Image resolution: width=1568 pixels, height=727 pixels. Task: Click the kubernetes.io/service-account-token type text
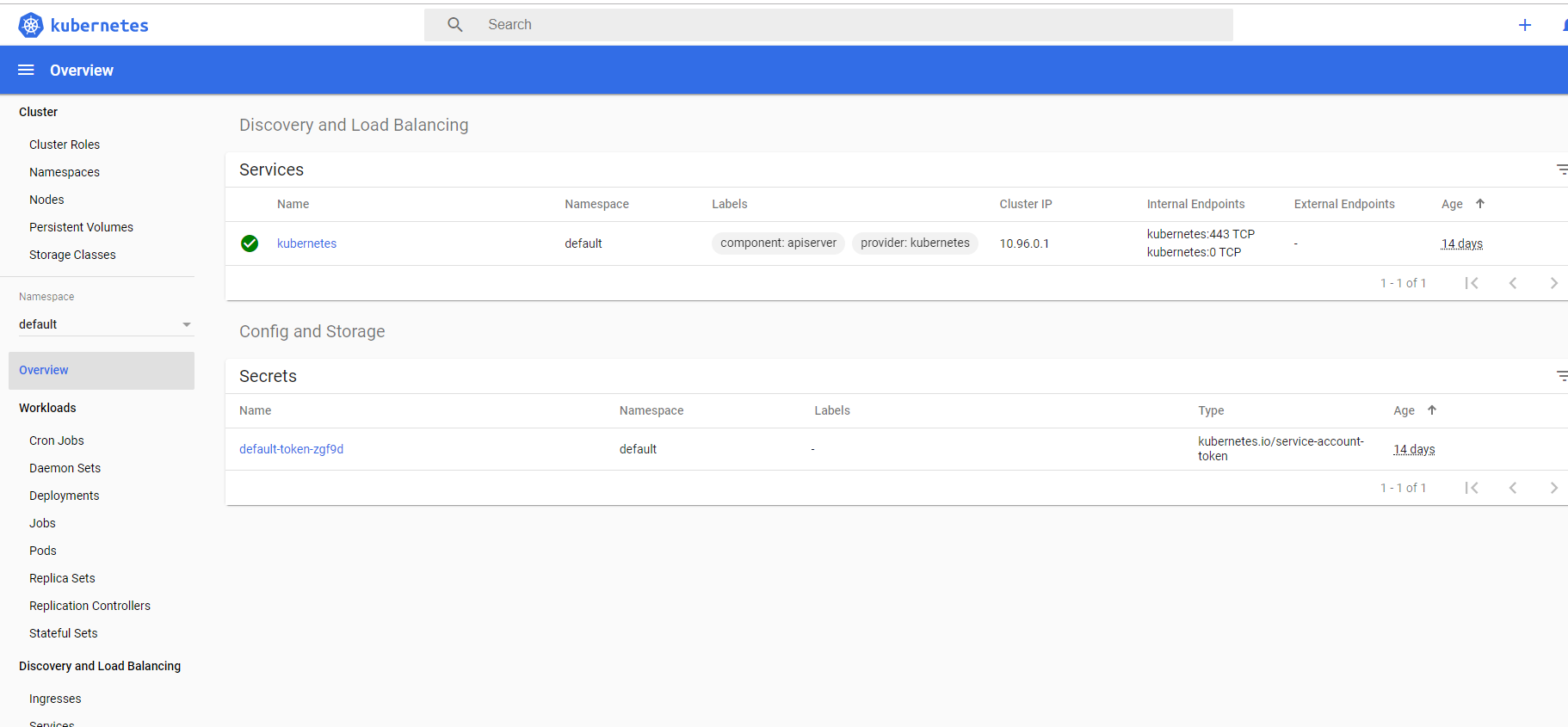click(1281, 448)
